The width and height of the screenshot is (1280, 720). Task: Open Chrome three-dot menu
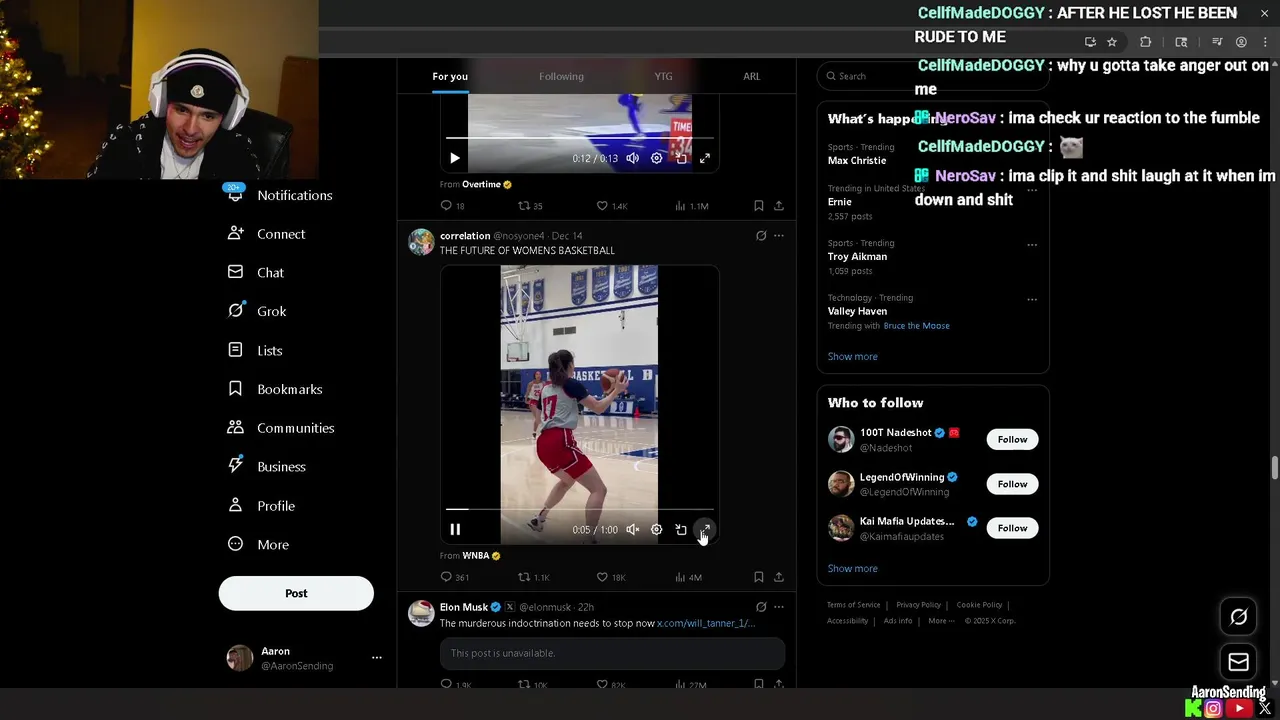(x=1265, y=42)
